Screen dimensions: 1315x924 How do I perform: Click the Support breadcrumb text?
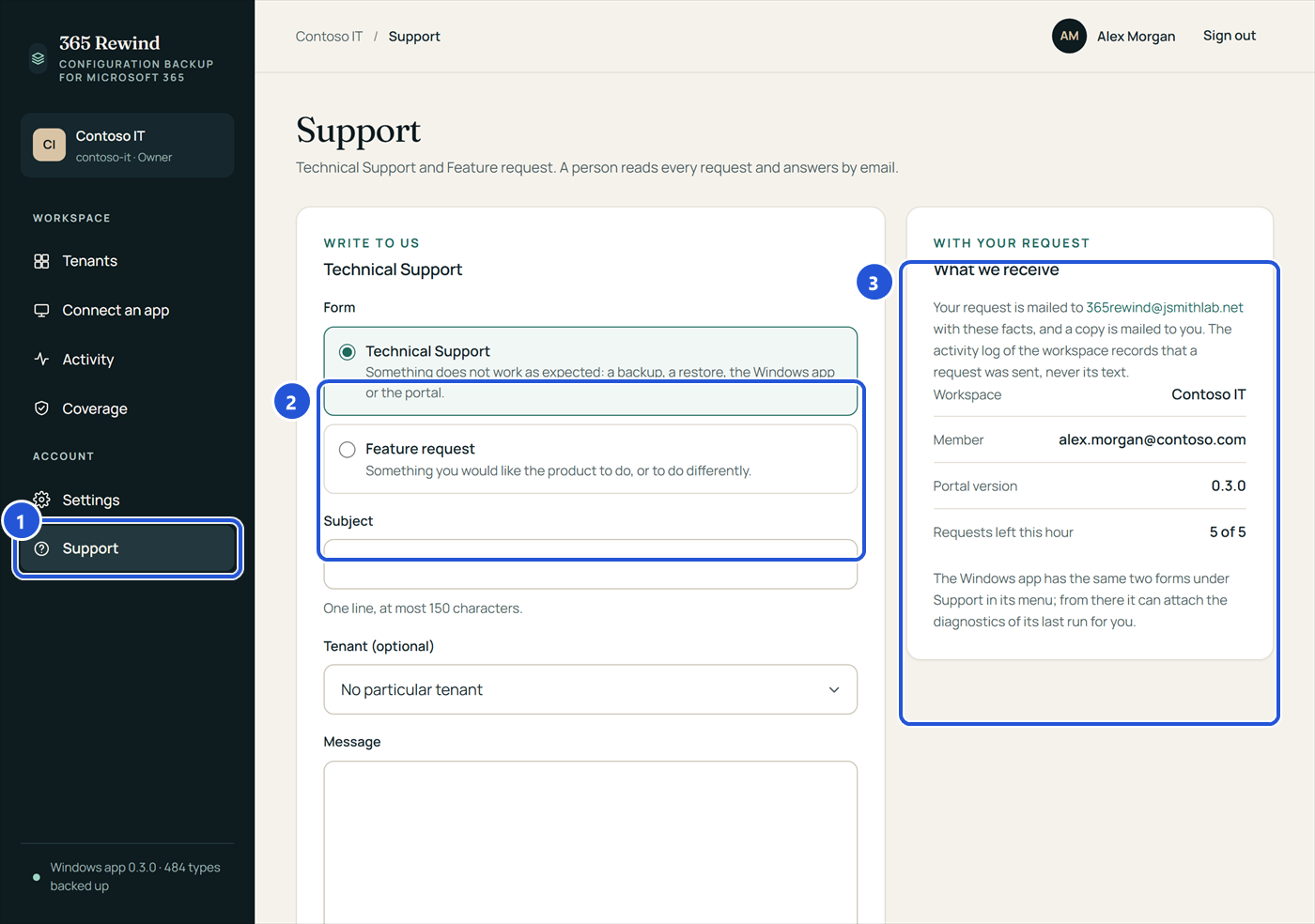tap(414, 37)
